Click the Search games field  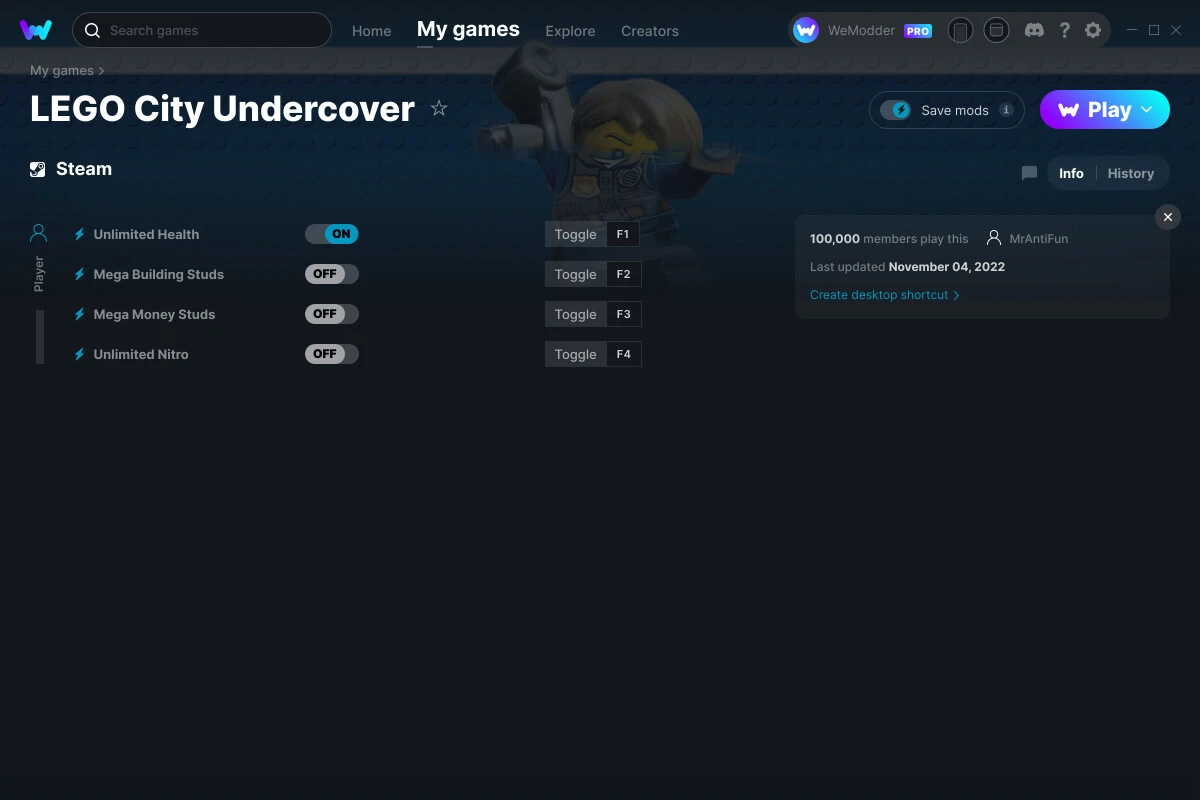(x=200, y=30)
